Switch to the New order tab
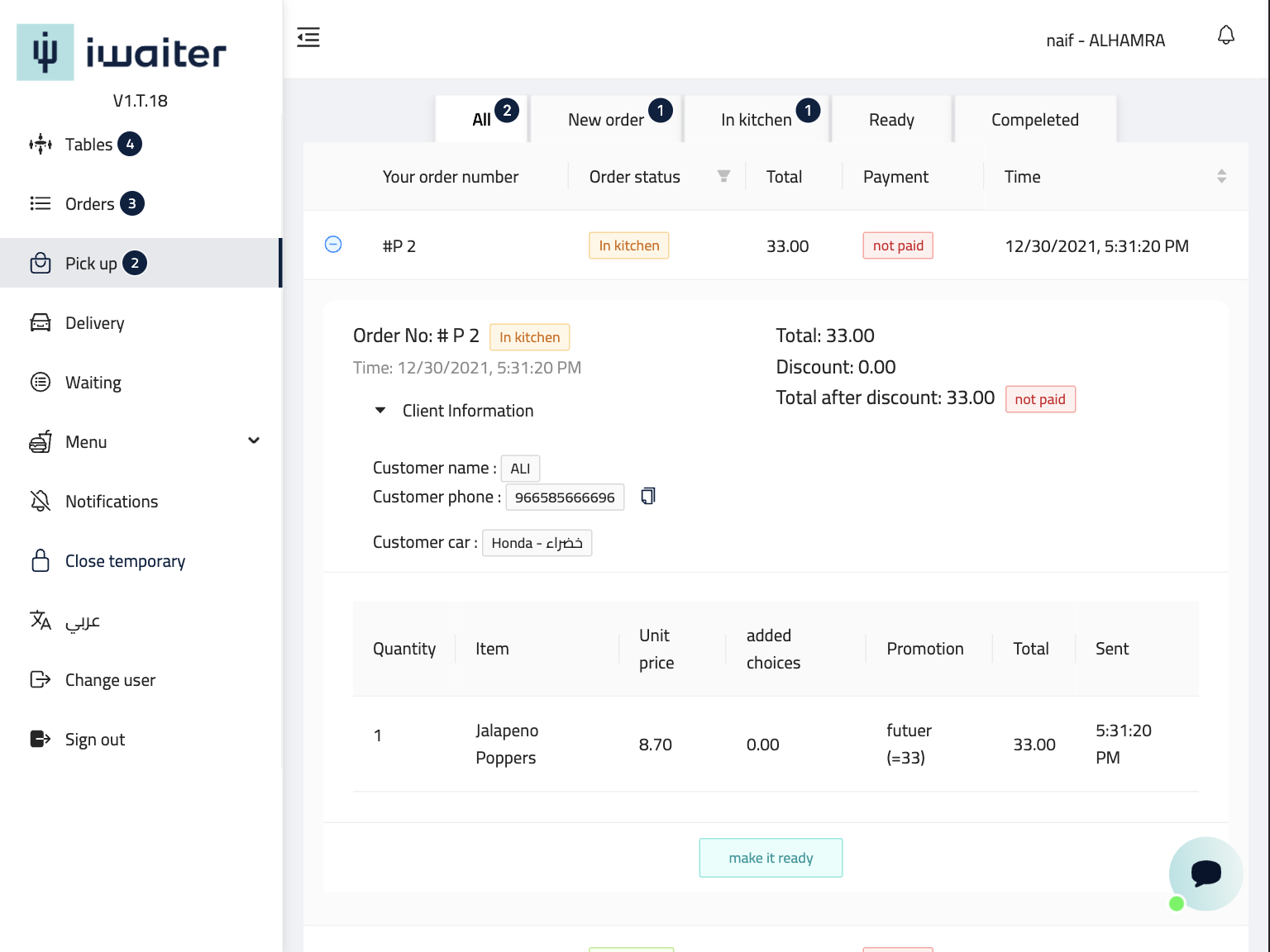Image resolution: width=1270 pixels, height=952 pixels. 606,120
